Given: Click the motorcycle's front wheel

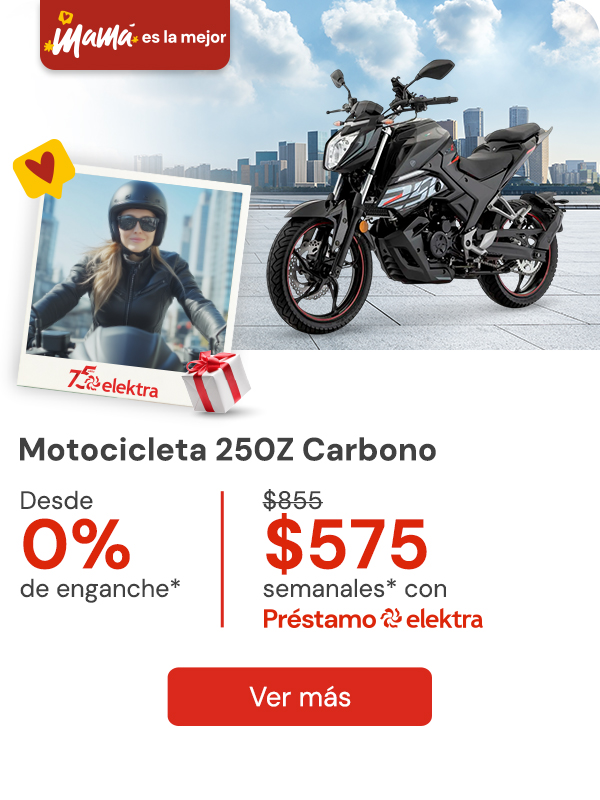Looking at the screenshot, I should pyautogui.click(x=320, y=275).
